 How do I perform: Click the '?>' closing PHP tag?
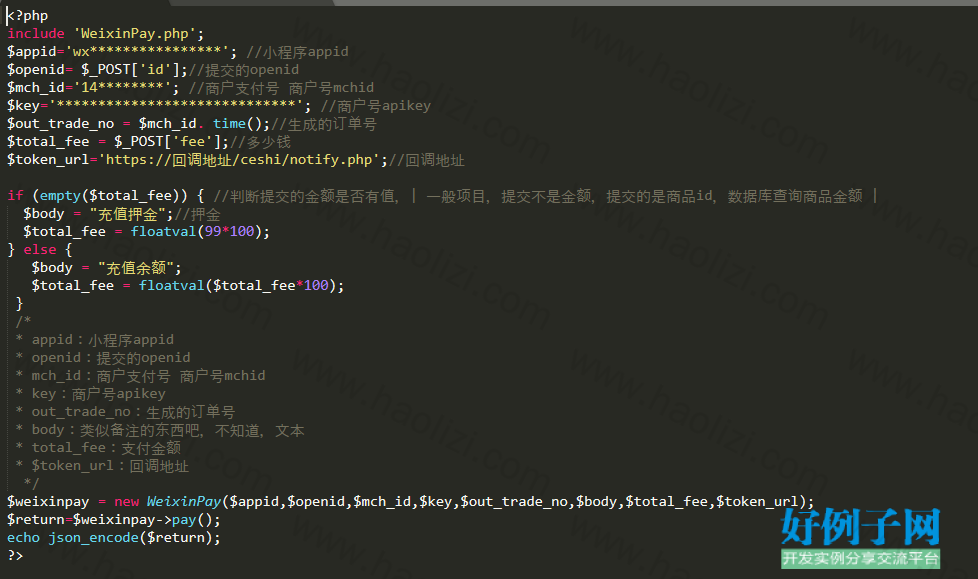click(15, 555)
